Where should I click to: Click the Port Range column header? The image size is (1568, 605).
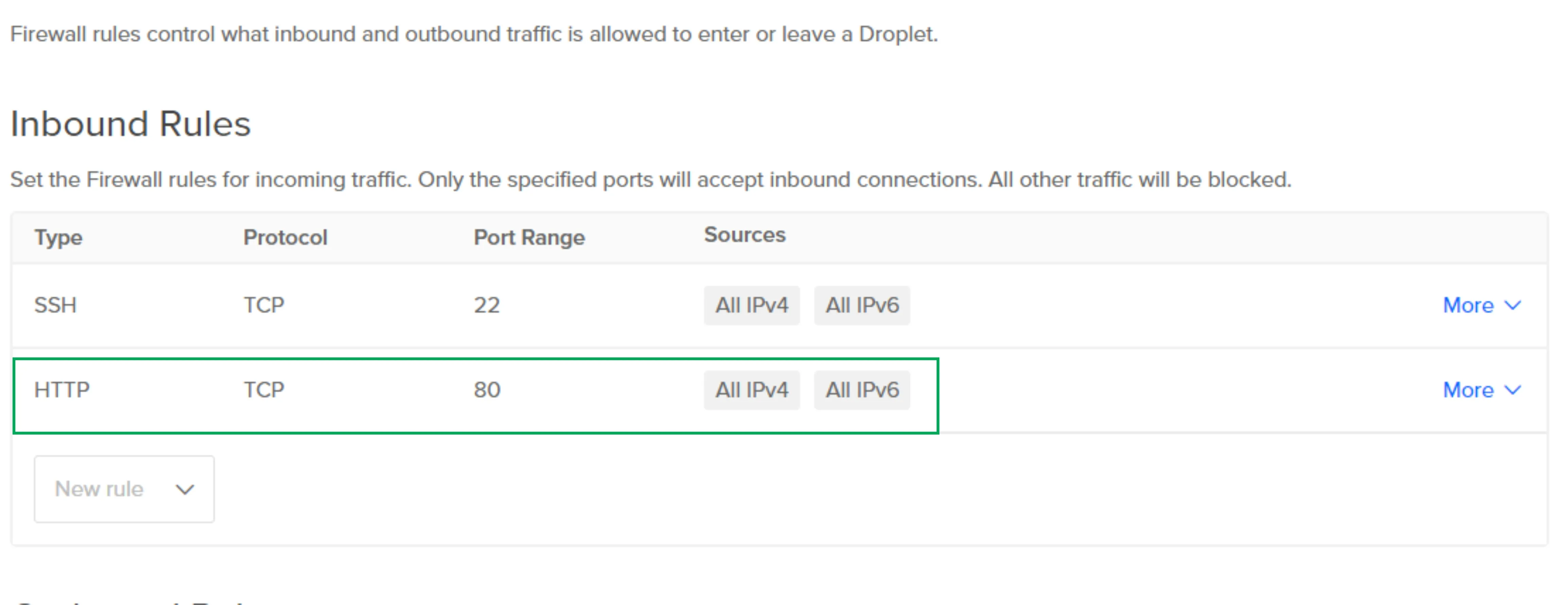tap(529, 237)
